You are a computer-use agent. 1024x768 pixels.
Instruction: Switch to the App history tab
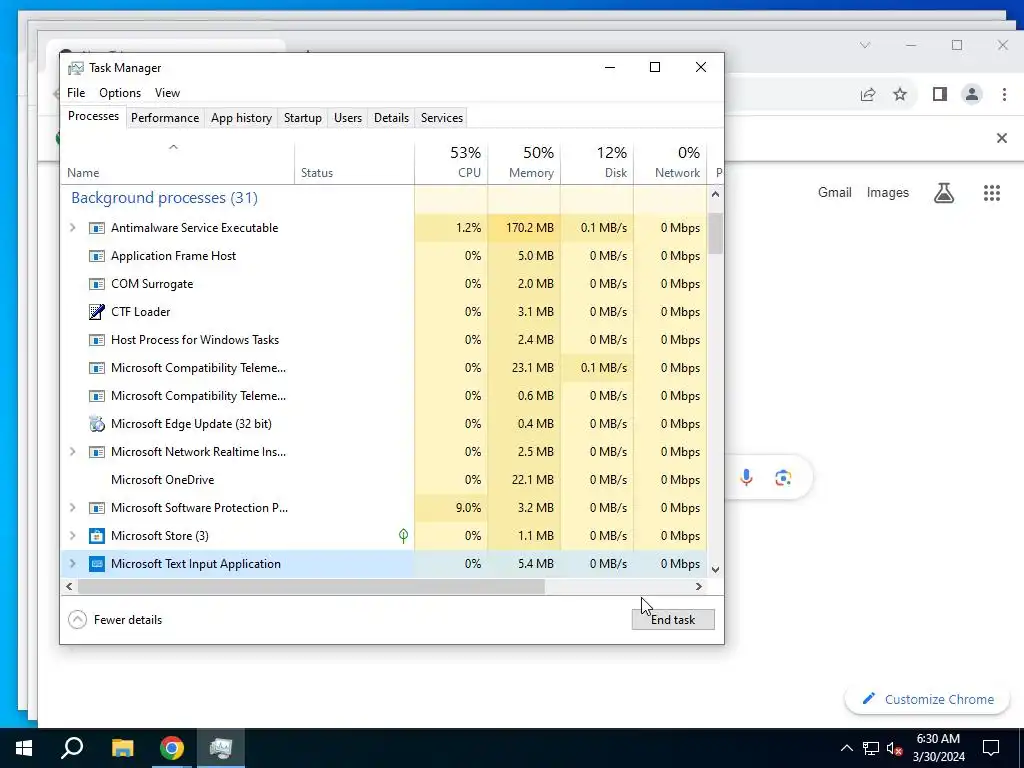tap(241, 118)
